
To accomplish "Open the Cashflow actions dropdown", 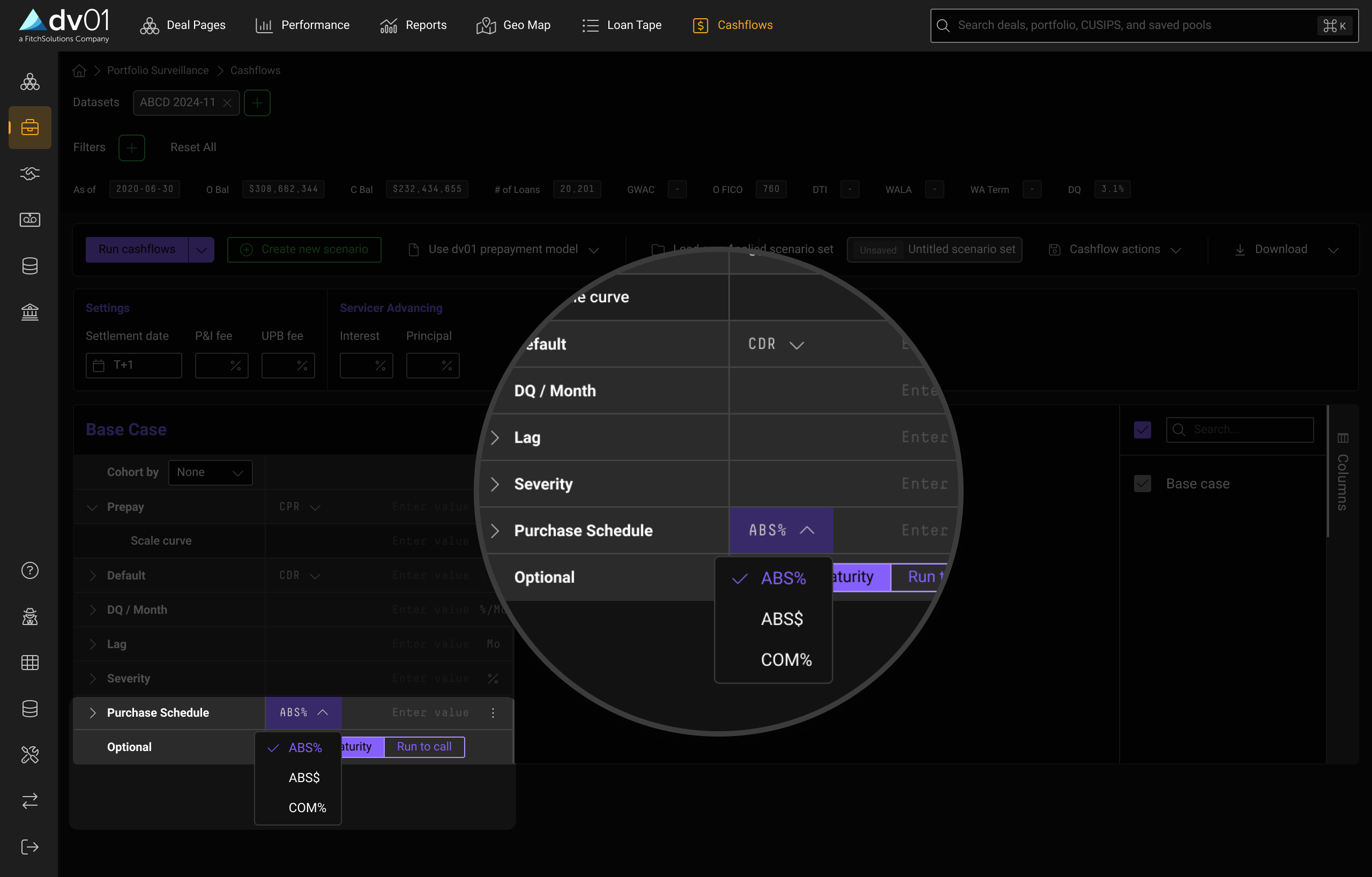I will click(1115, 249).
